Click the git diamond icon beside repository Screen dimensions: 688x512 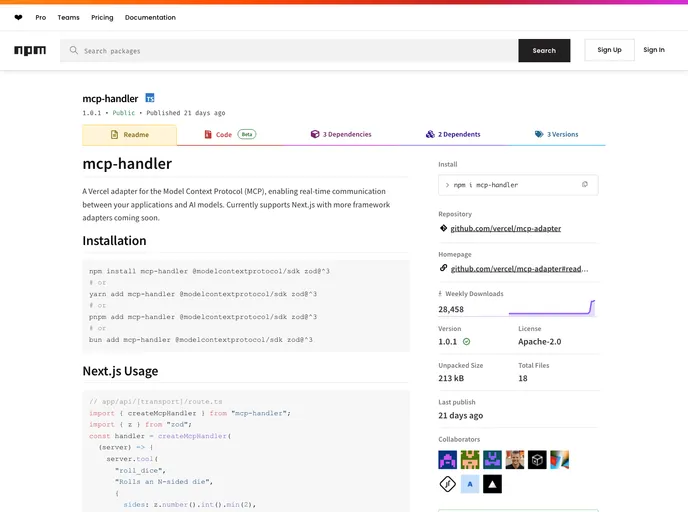click(x=443, y=228)
